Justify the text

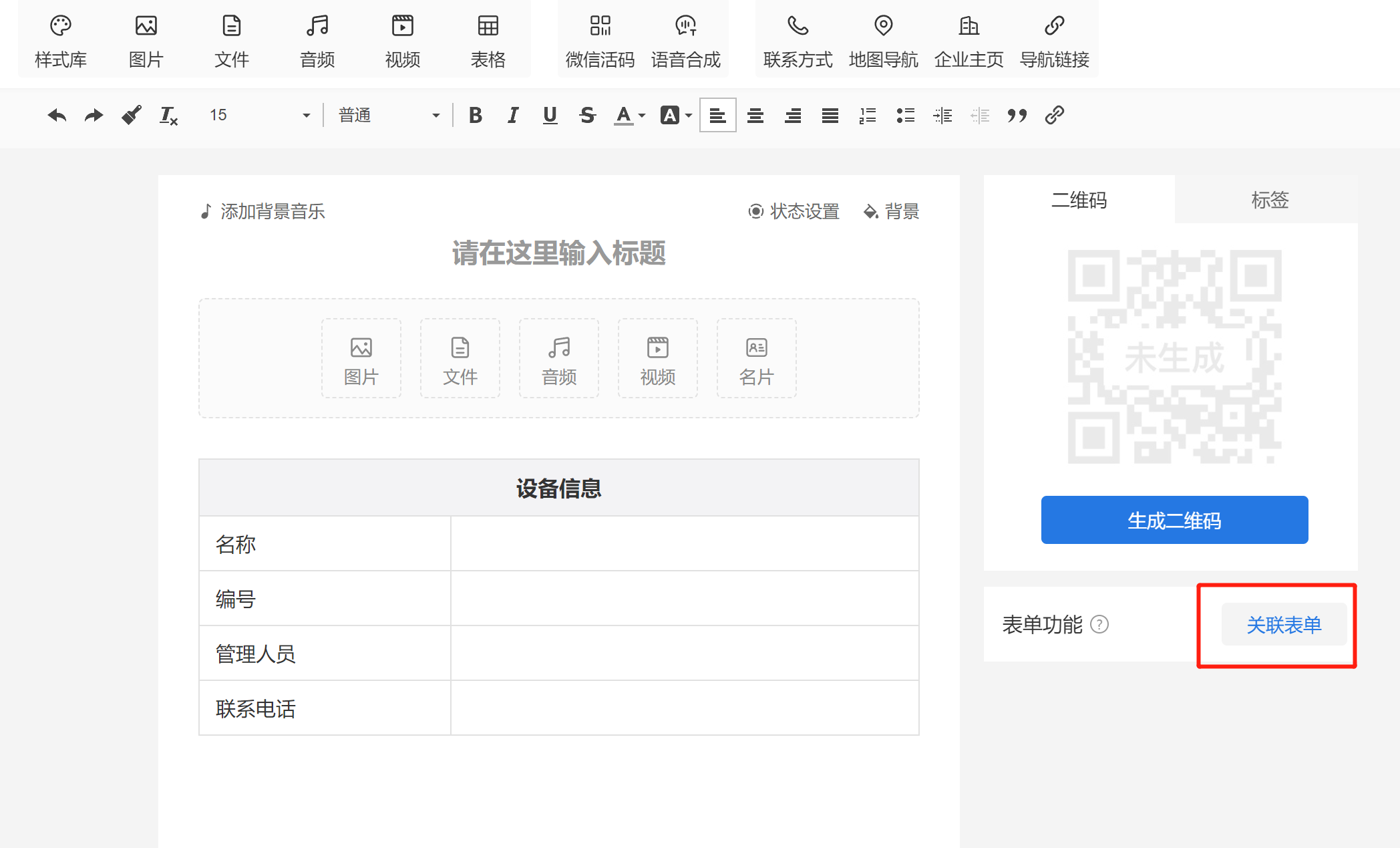tap(830, 116)
